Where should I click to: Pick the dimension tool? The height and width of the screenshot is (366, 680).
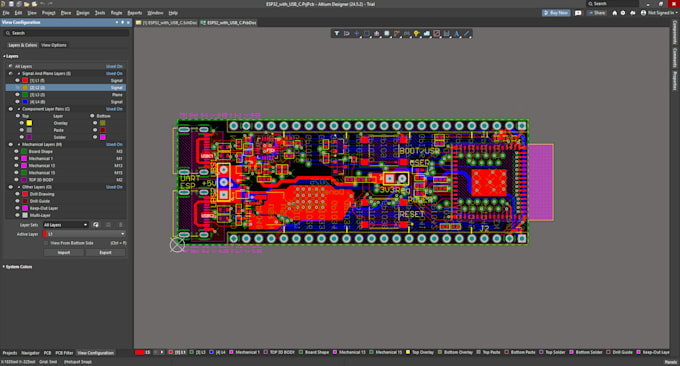coord(447,33)
